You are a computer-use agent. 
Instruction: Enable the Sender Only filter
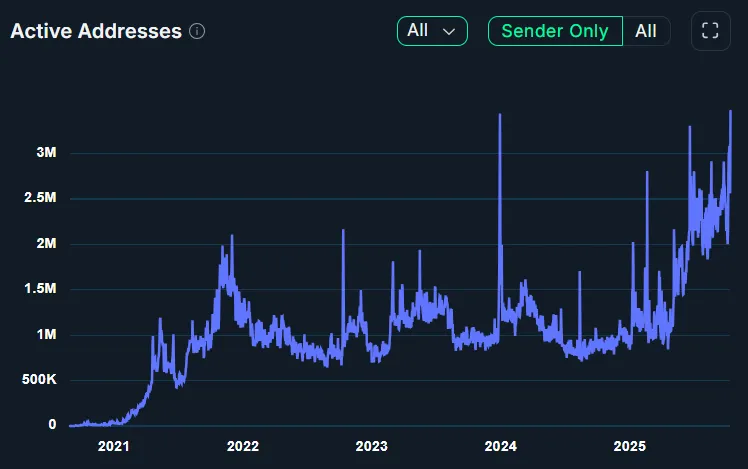point(555,31)
